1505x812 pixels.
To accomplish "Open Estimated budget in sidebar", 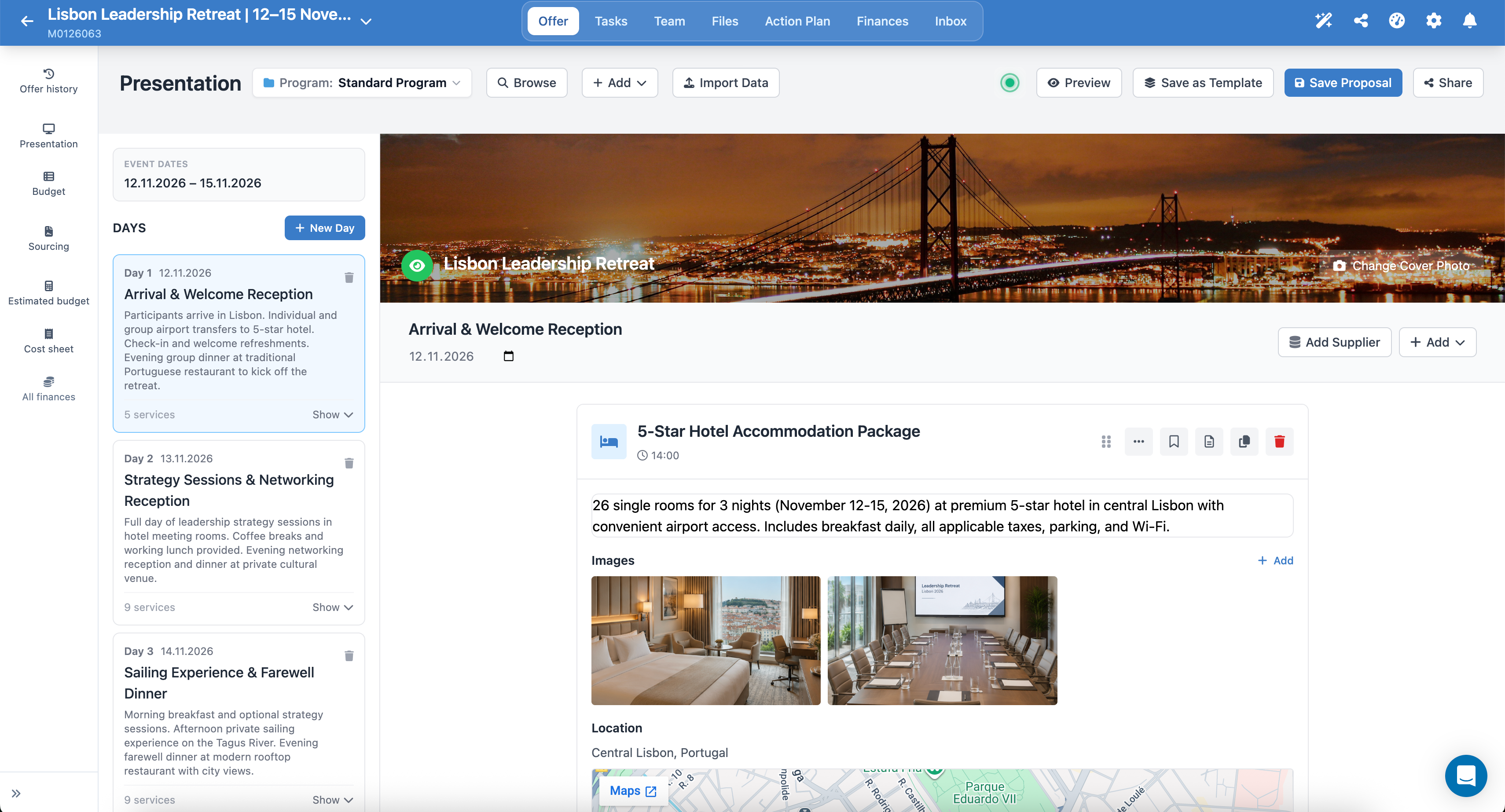I will (48, 293).
